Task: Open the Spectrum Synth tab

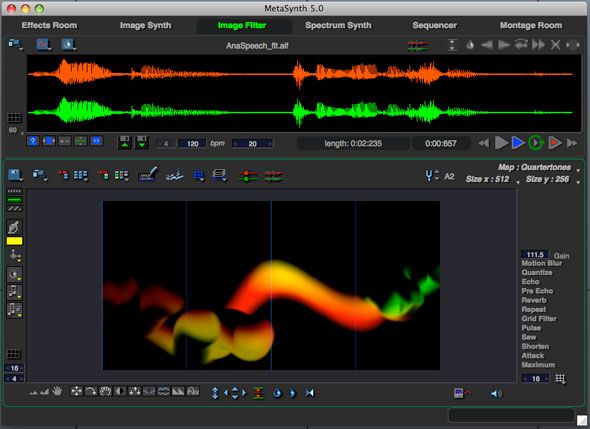Action: pyautogui.click(x=338, y=25)
